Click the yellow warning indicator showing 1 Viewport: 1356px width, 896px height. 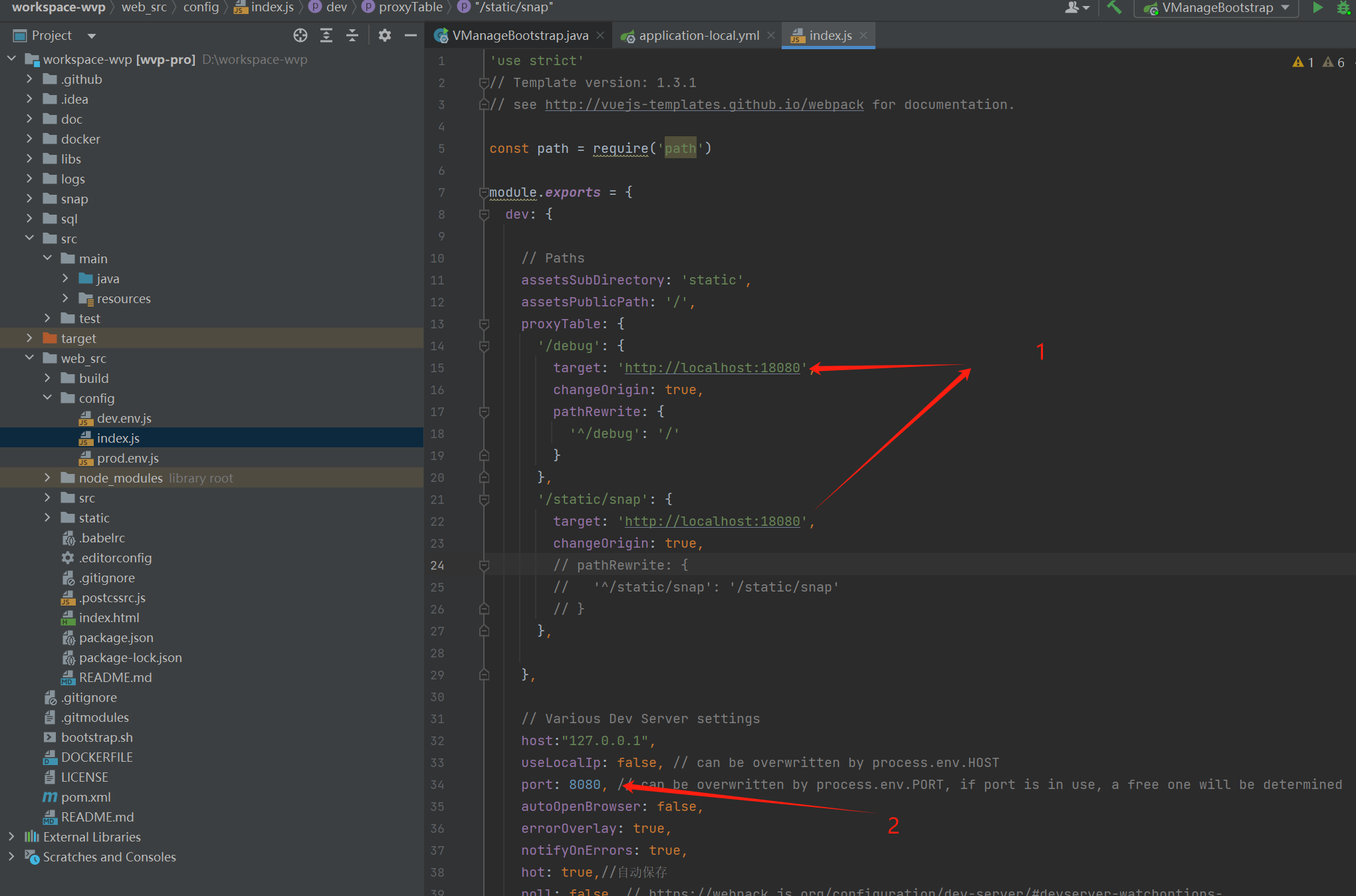[x=1303, y=62]
